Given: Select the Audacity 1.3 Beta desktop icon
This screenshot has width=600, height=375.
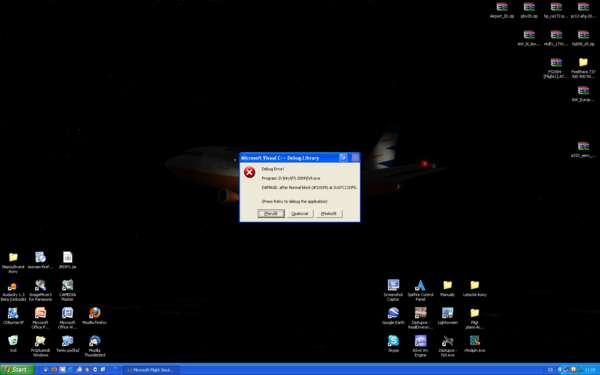Looking at the screenshot, I should tap(13, 290).
